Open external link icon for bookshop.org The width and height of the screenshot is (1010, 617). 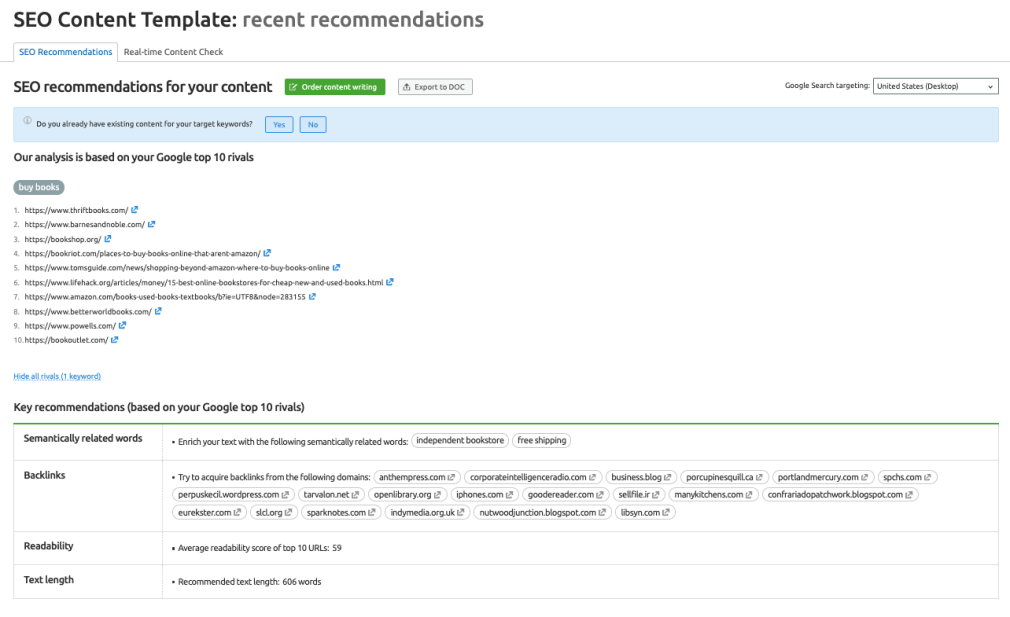(108, 239)
